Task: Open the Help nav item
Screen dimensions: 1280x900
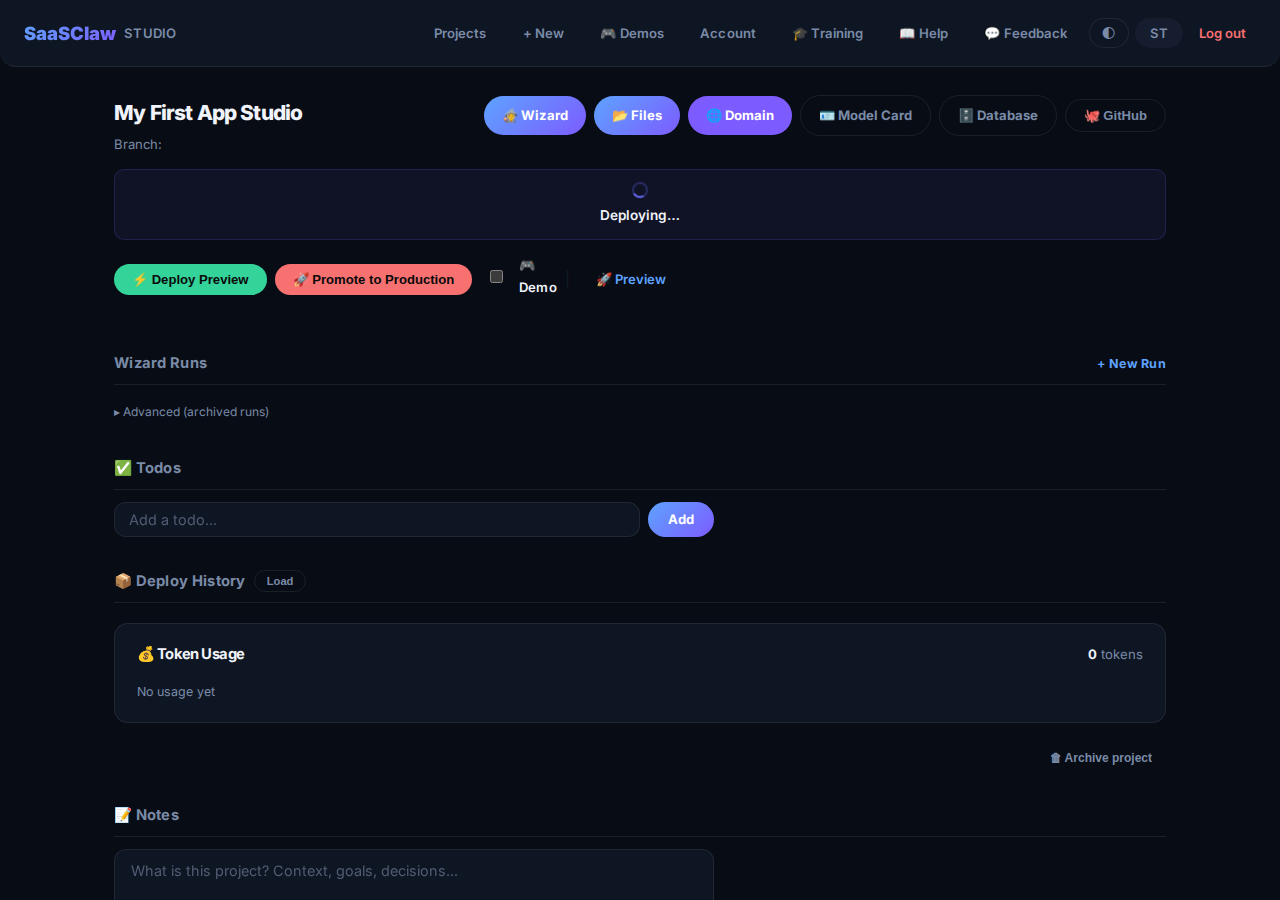Action: tap(923, 33)
